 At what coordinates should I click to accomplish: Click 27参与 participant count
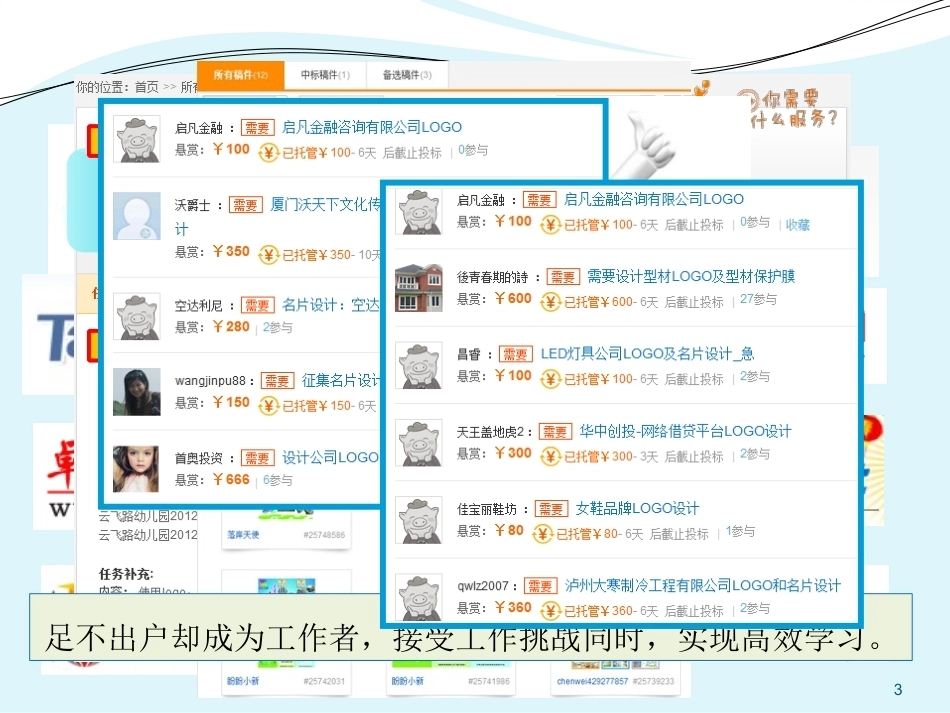click(x=758, y=299)
